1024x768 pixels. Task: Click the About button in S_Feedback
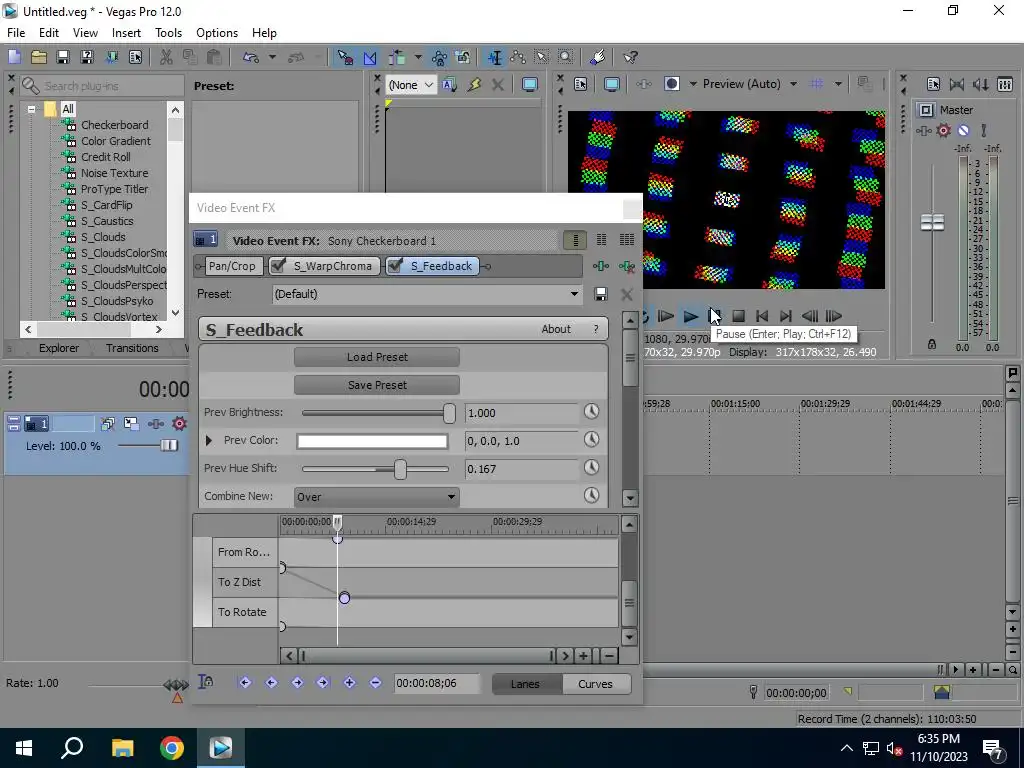tap(556, 329)
